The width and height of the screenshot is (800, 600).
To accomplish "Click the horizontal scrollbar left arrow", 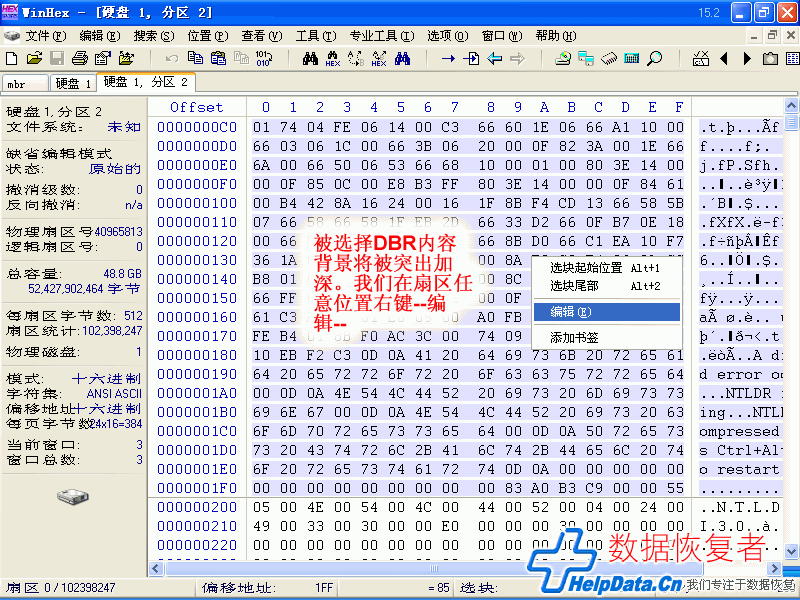I will (x=156, y=568).
